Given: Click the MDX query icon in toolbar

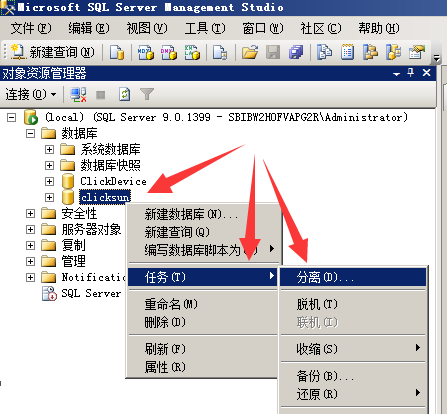Looking at the screenshot, I should click(146, 52).
